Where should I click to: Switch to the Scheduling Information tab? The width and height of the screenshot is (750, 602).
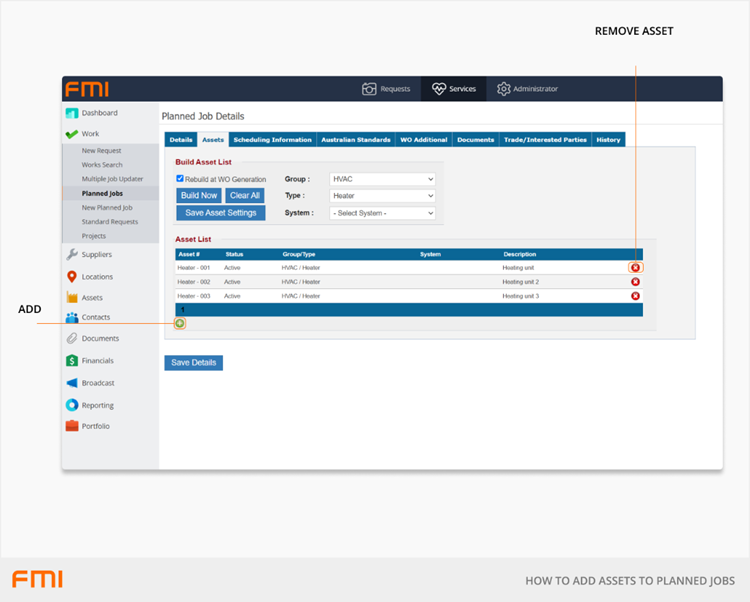(x=272, y=140)
